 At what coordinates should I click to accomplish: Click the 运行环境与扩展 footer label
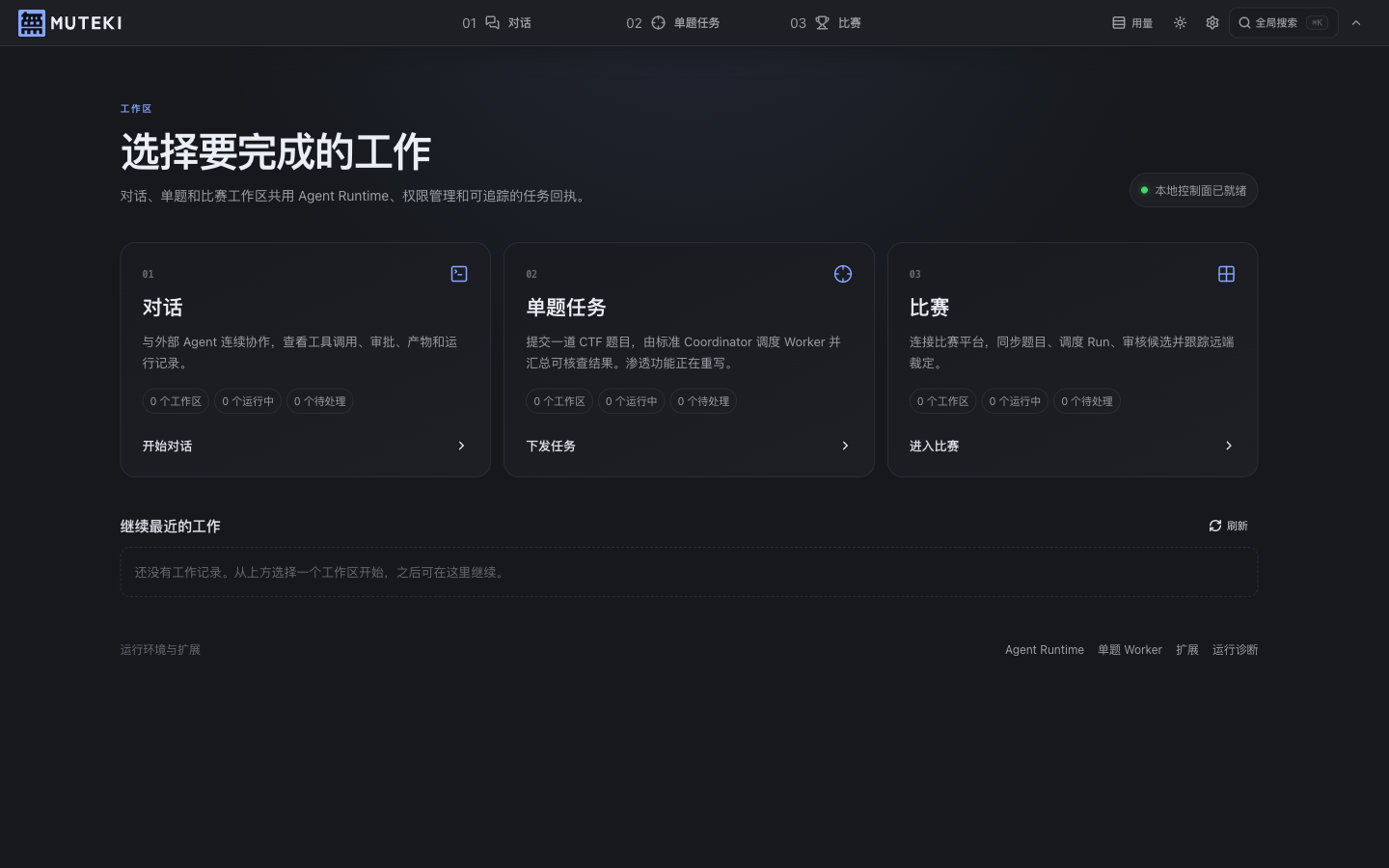(160, 650)
